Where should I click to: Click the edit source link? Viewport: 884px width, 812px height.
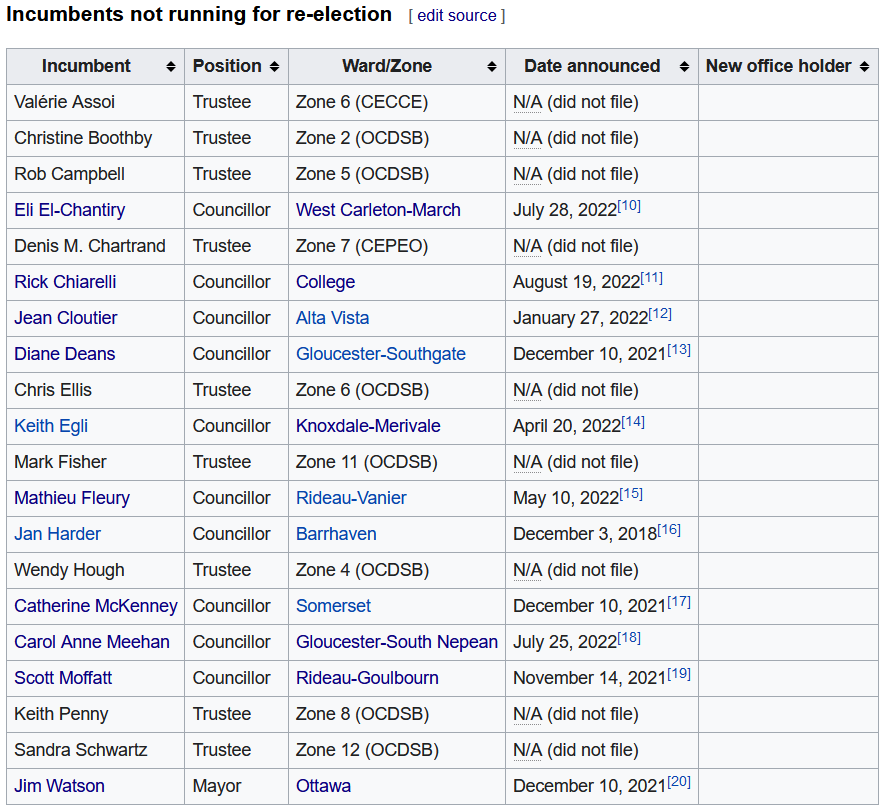(457, 16)
